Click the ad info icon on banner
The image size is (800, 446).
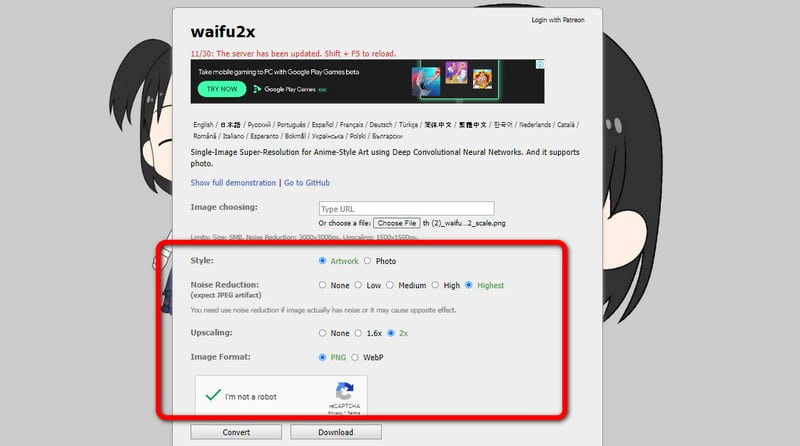coord(540,64)
